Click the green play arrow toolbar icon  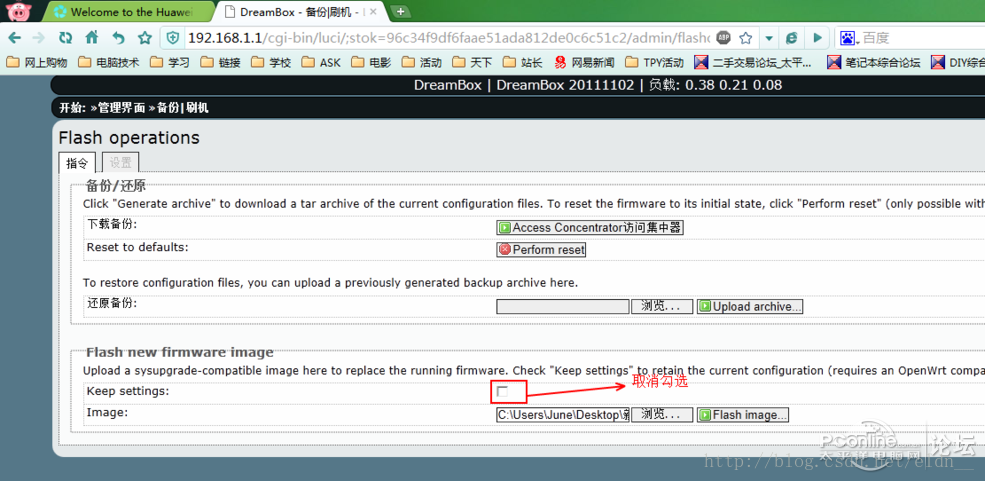817,38
